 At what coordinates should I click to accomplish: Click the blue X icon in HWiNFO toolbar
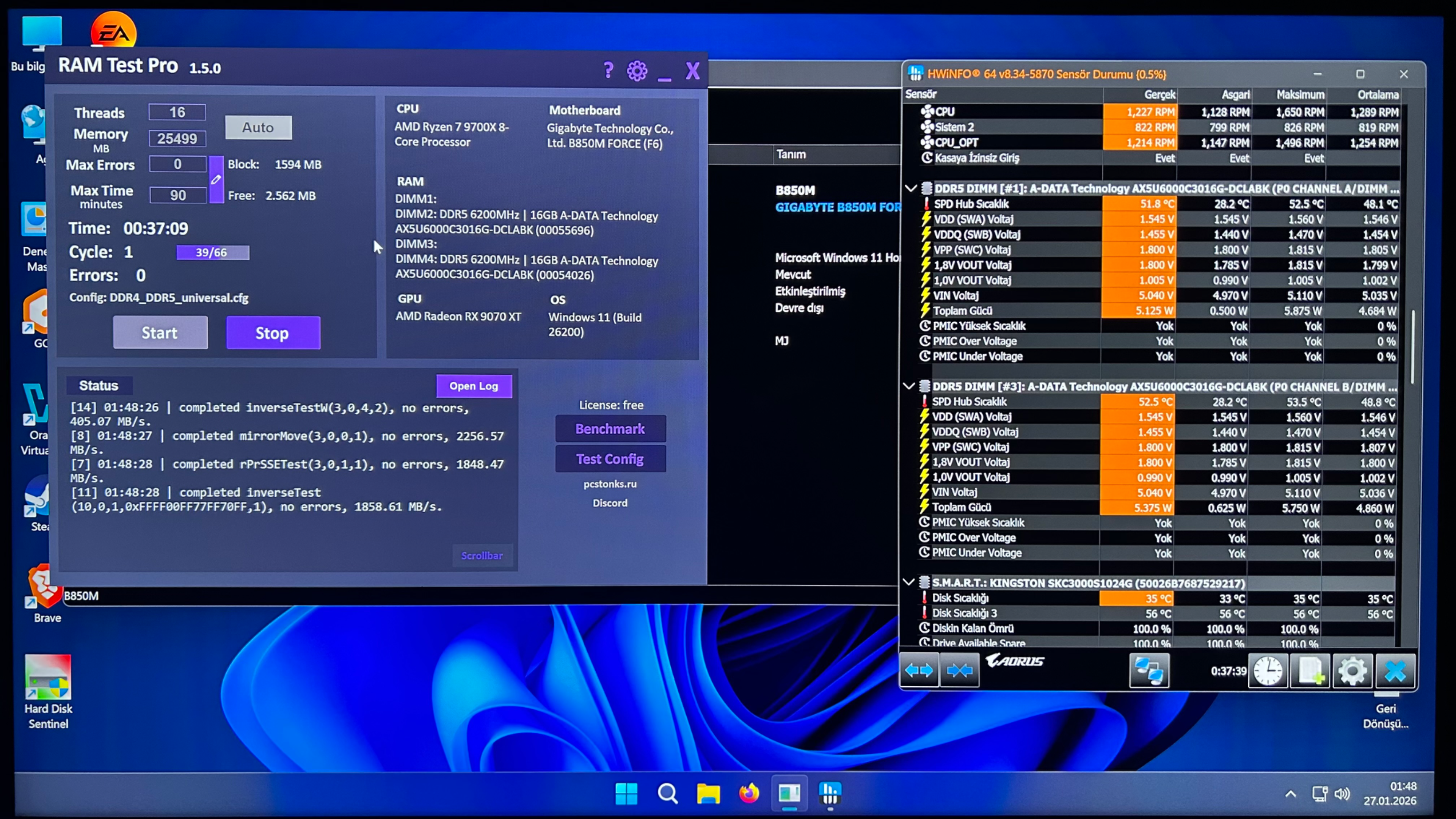point(1395,671)
